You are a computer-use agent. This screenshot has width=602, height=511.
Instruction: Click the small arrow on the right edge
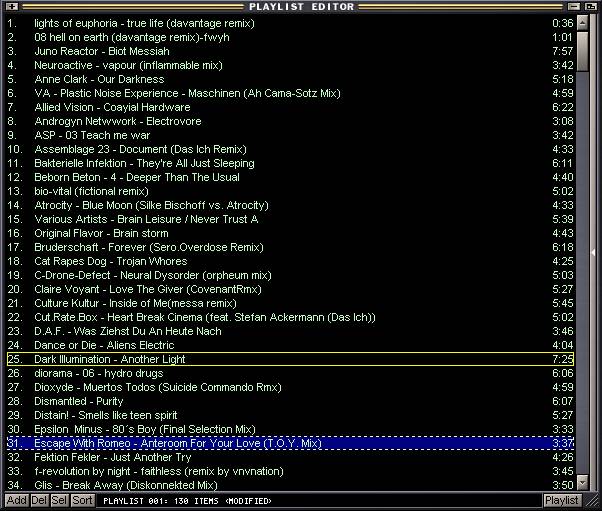[595, 253]
